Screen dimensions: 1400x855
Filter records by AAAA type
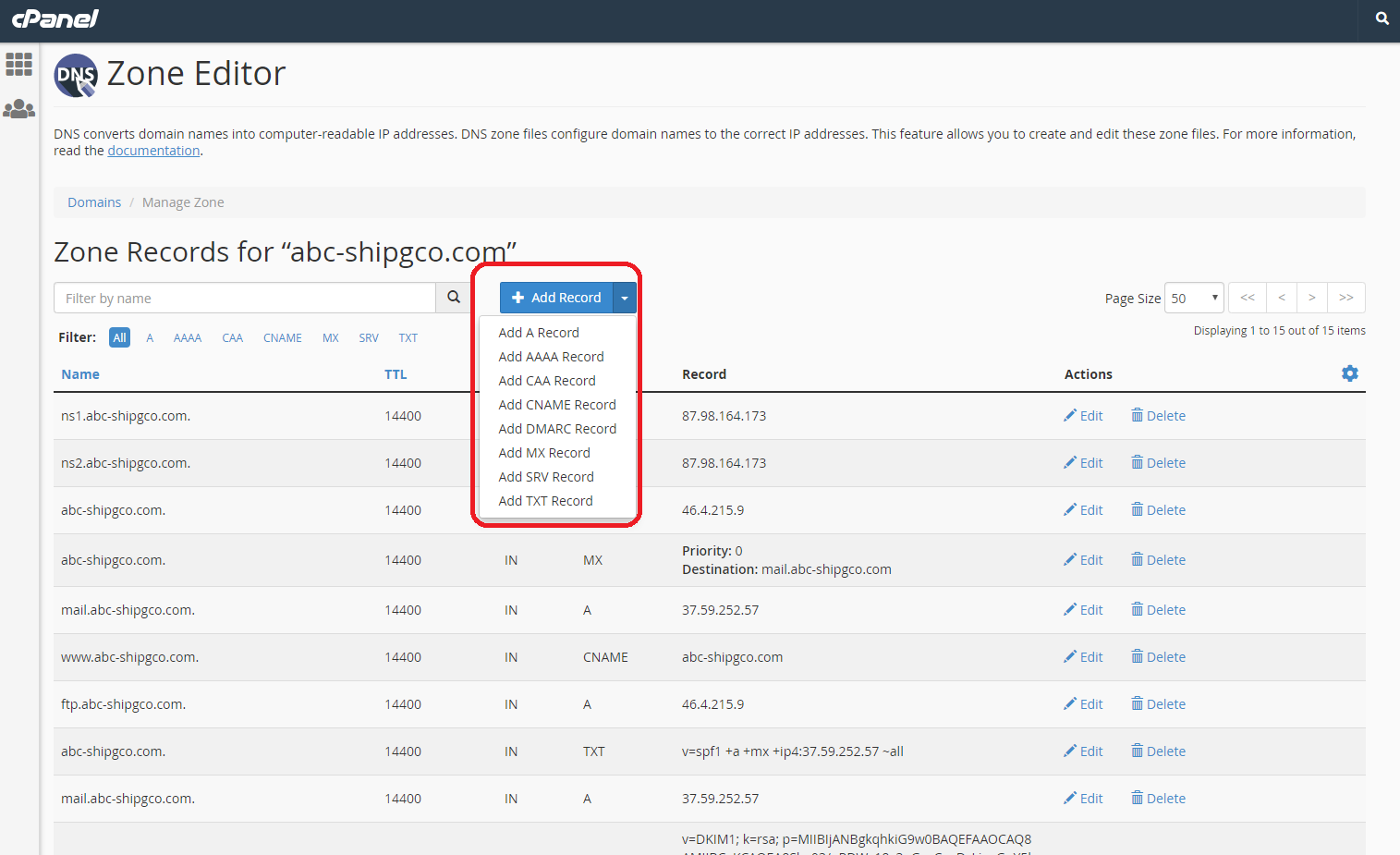[188, 337]
